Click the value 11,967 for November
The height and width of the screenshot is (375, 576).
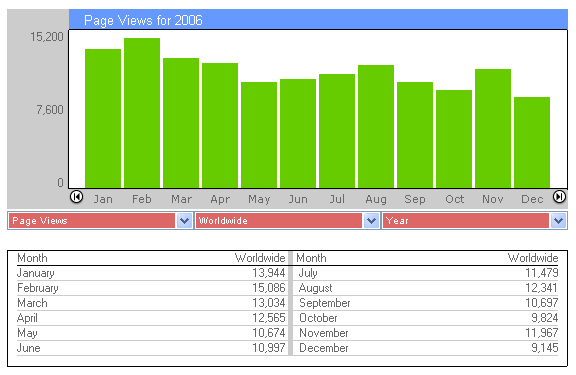click(541, 333)
